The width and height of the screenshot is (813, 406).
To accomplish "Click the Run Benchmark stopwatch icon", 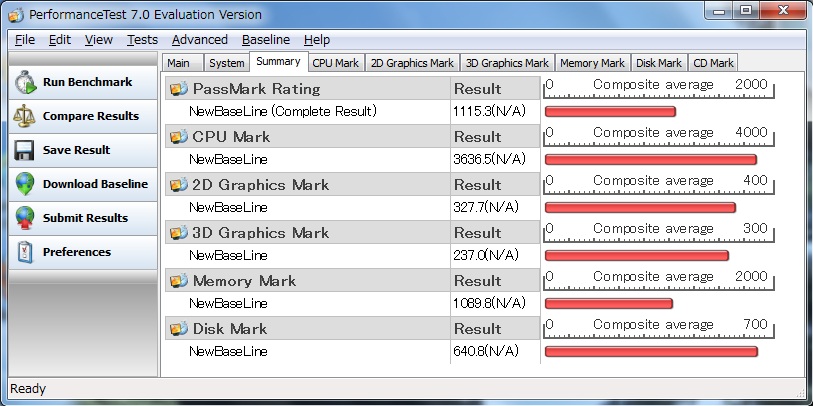I will pyautogui.click(x=25, y=82).
